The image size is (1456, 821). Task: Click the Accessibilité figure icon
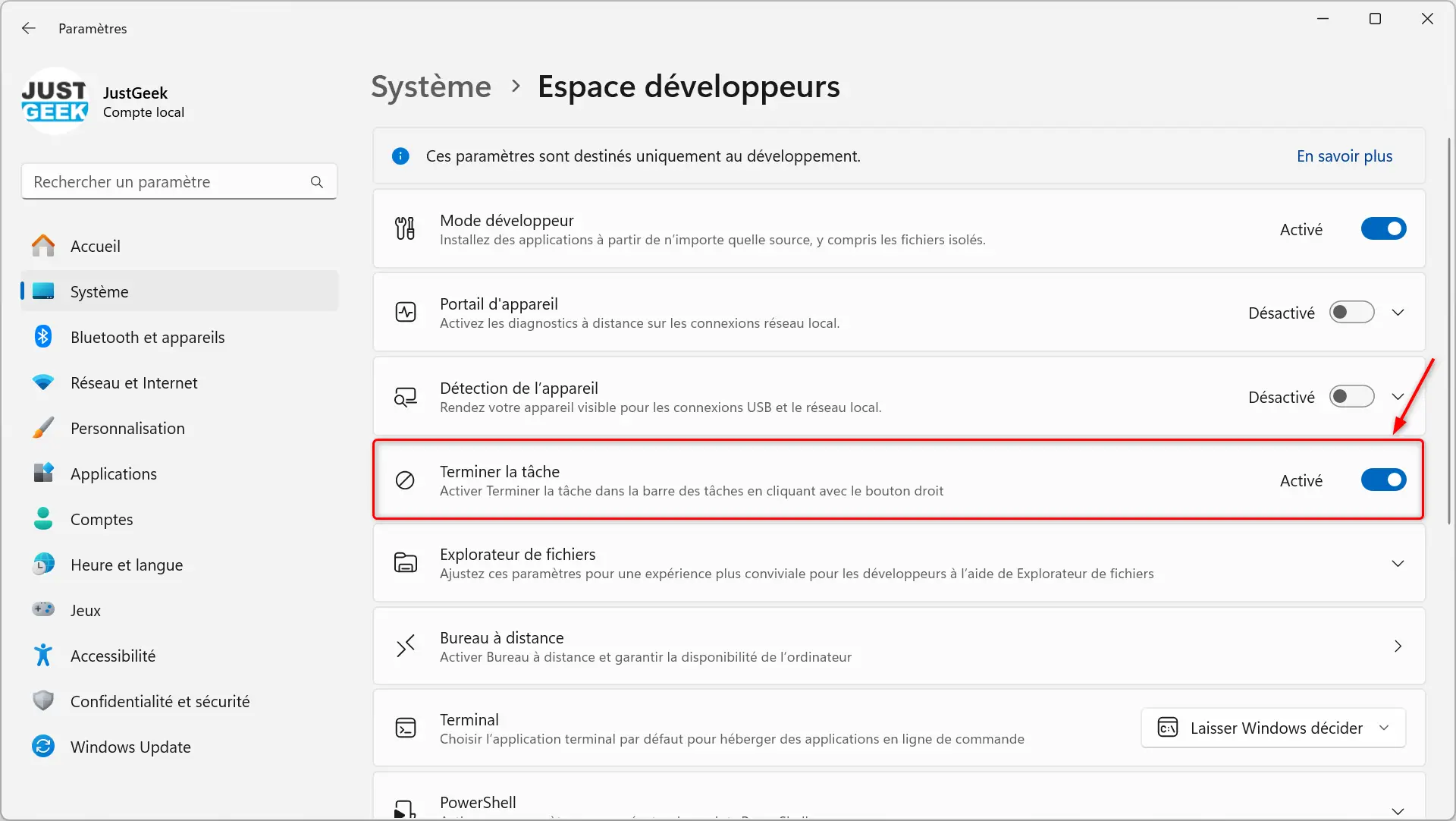pyautogui.click(x=43, y=656)
